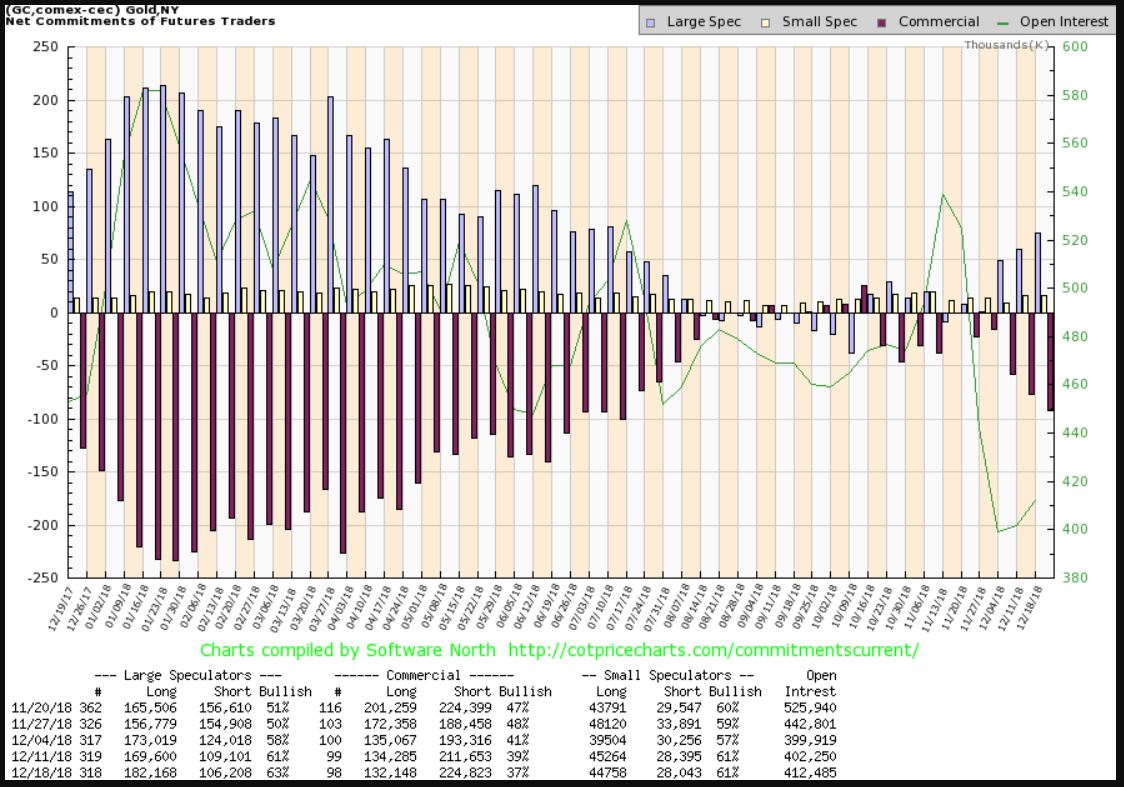
Task: Click the 11/20/18 row date in table
Action: pyautogui.click(x=36, y=707)
